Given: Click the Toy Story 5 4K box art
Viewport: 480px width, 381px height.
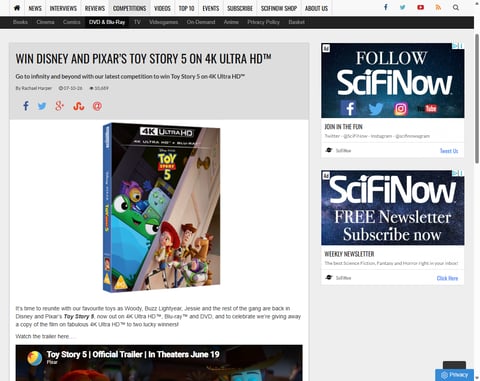Looking at the screenshot, I should point(161,207).
